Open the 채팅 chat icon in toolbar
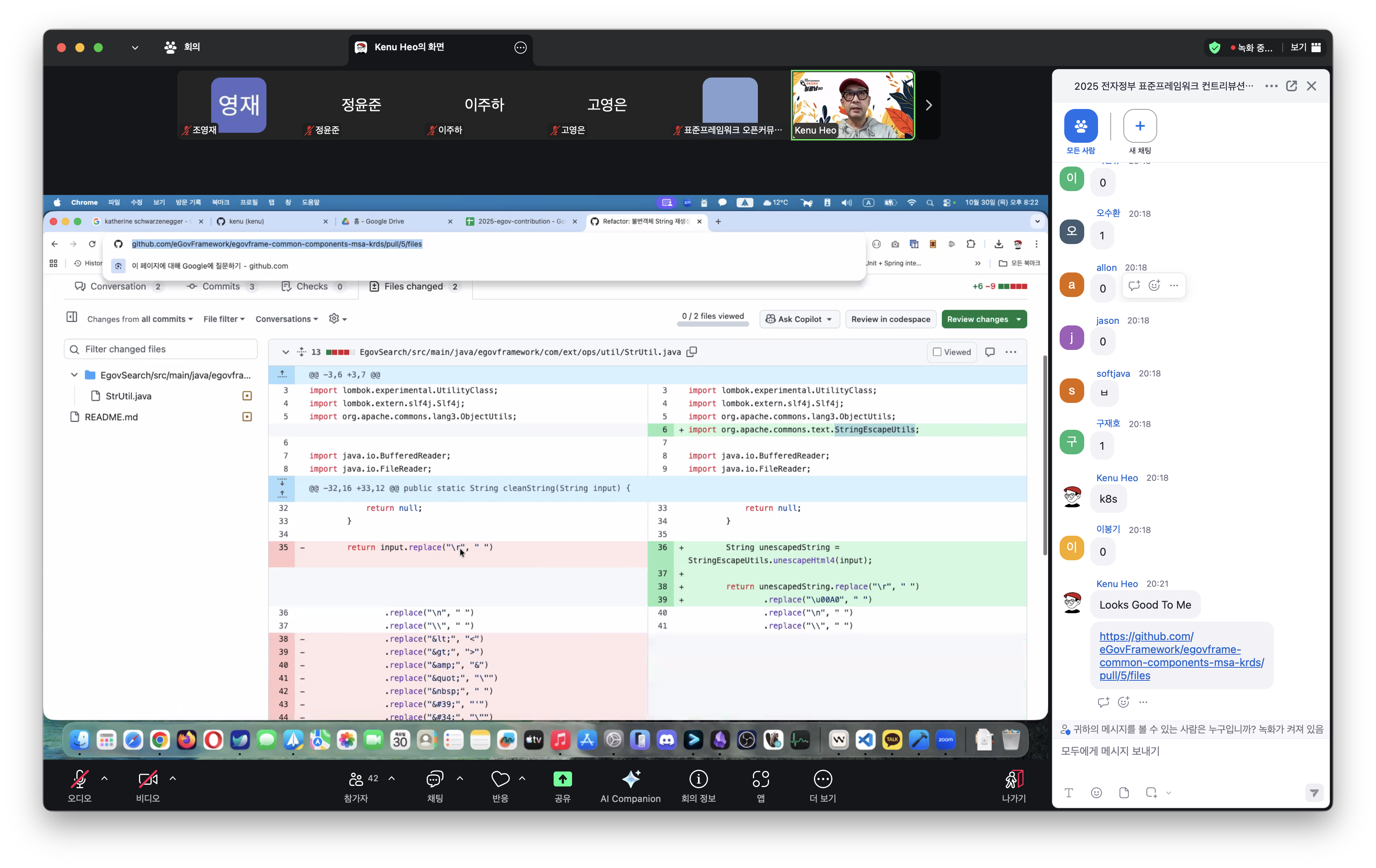 435,779
